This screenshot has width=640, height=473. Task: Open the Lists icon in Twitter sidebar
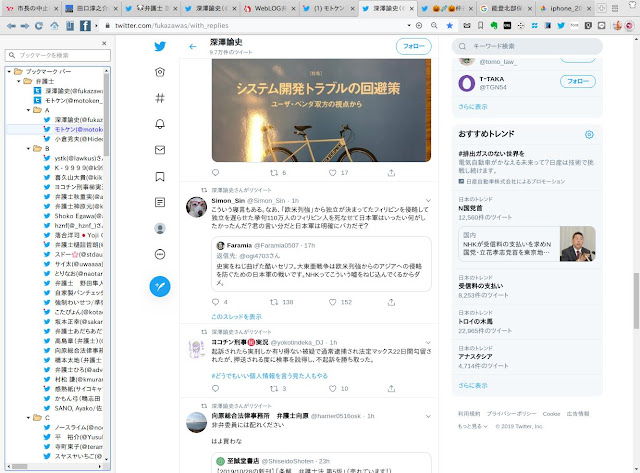click(x=160, y=202)
